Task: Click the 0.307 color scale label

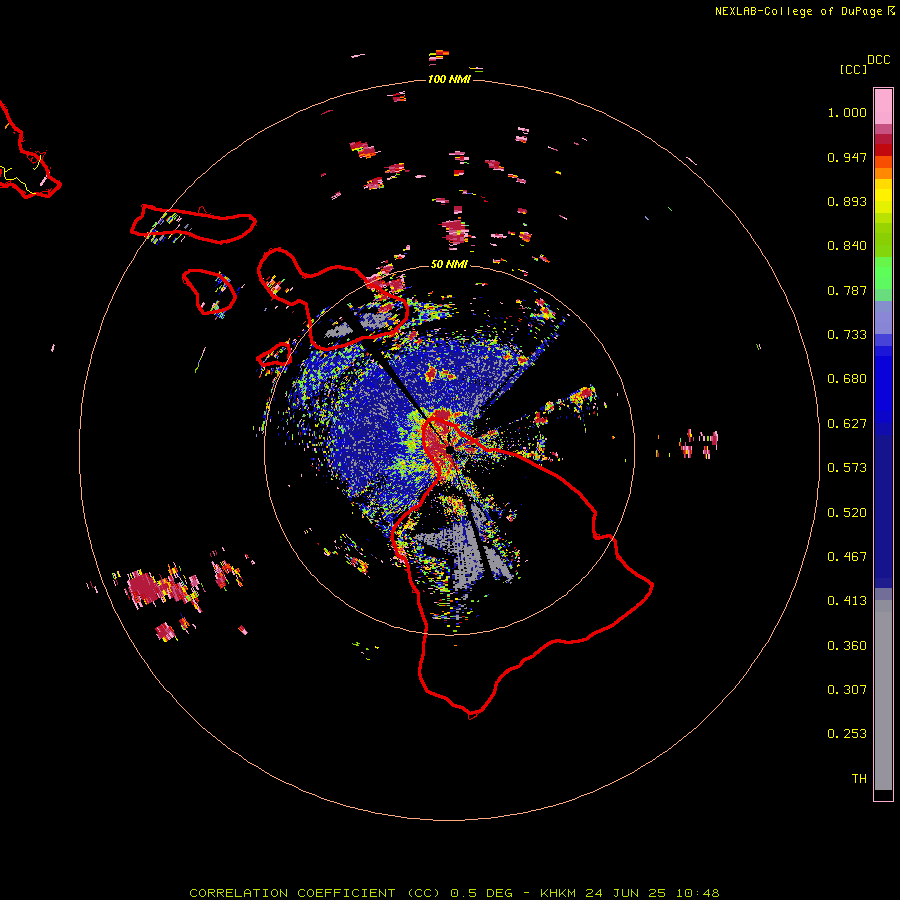Action: coord(847,690)
